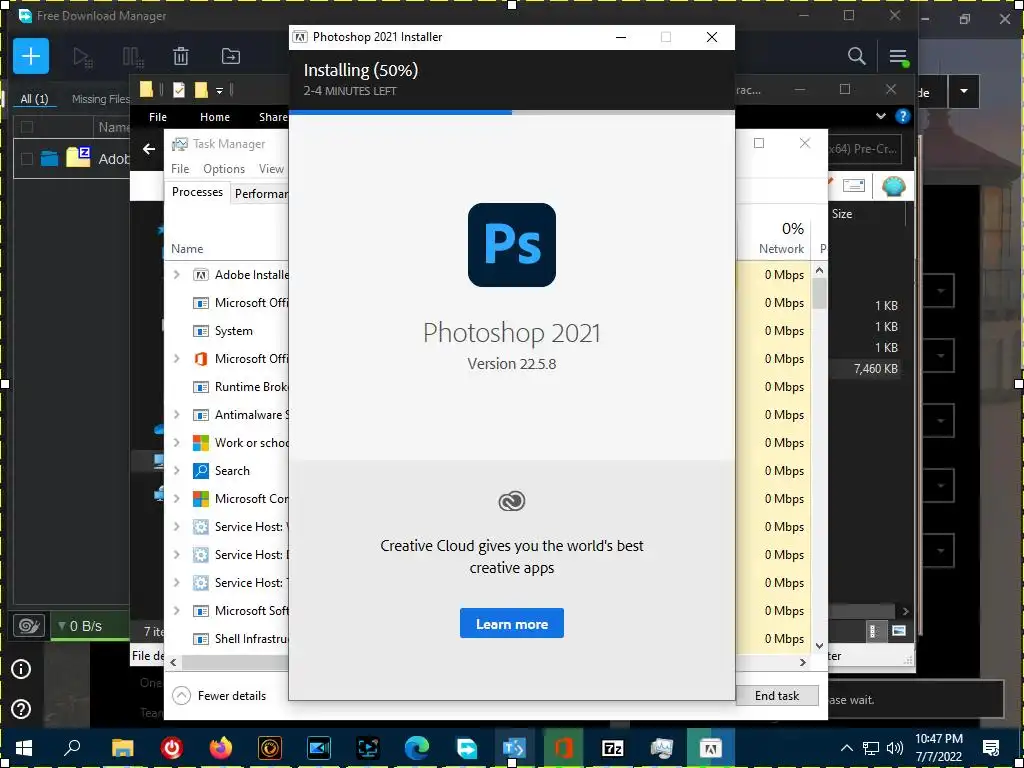The image size is (1024, 768).
Task: Click the Photoshop Ps logo
Action: coord(511,244)
